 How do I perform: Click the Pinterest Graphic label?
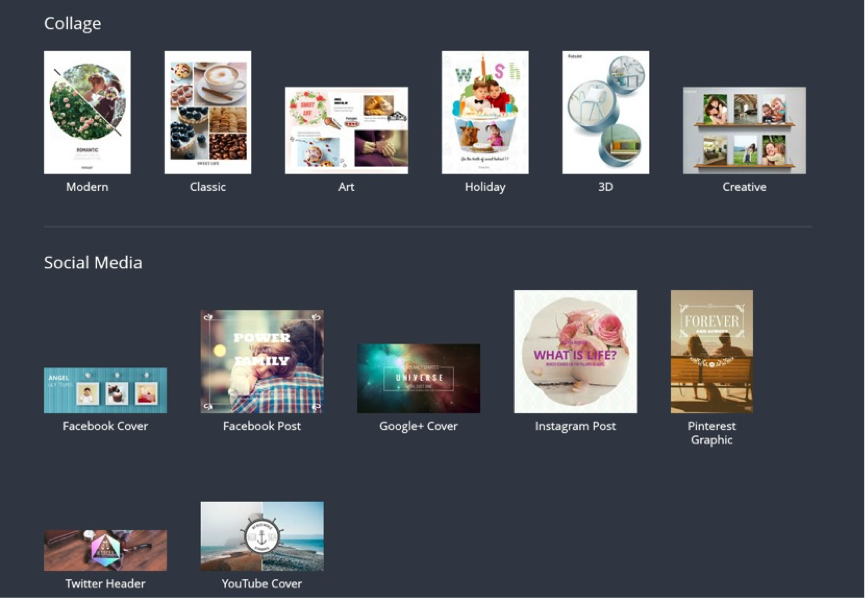[x=712, y=433]
